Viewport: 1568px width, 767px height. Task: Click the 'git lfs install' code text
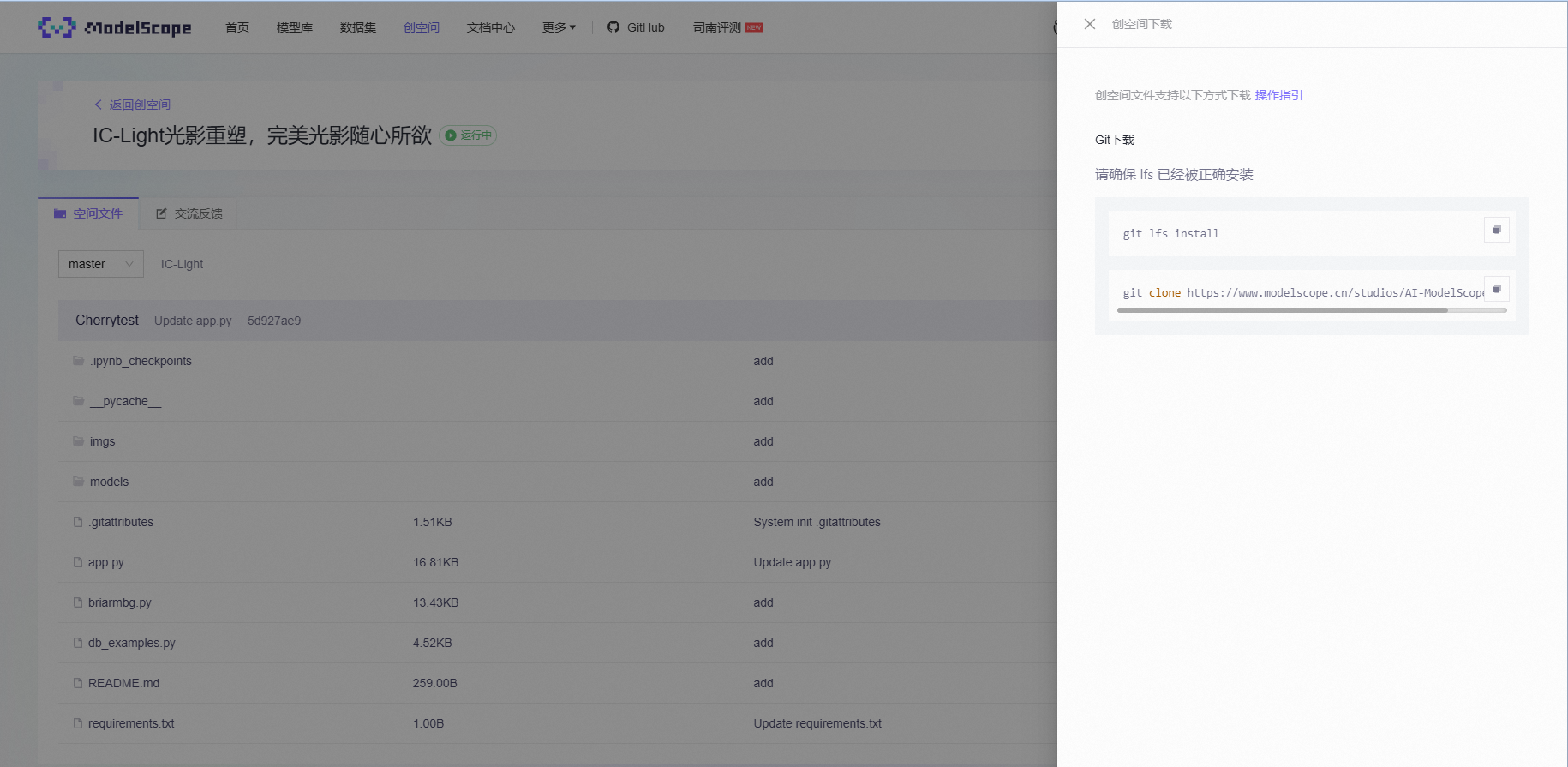click(1170, 233)
